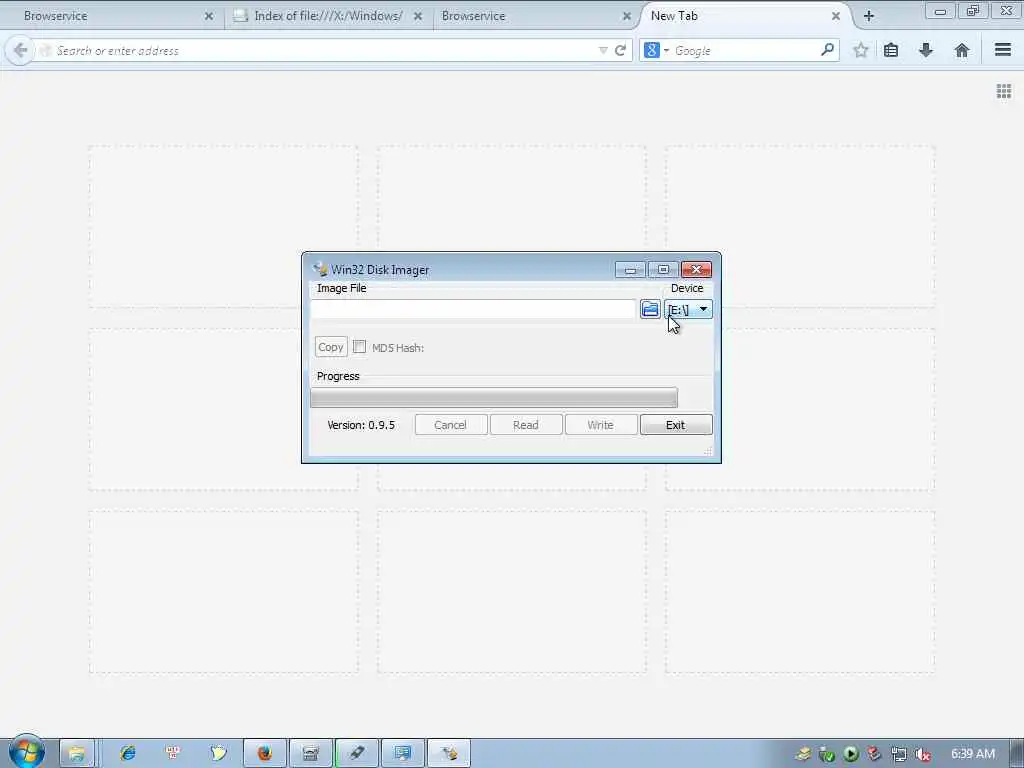
Task: Open the Firefox hamburger menu
Action: pyautogui.click(x=1003, y=50)
